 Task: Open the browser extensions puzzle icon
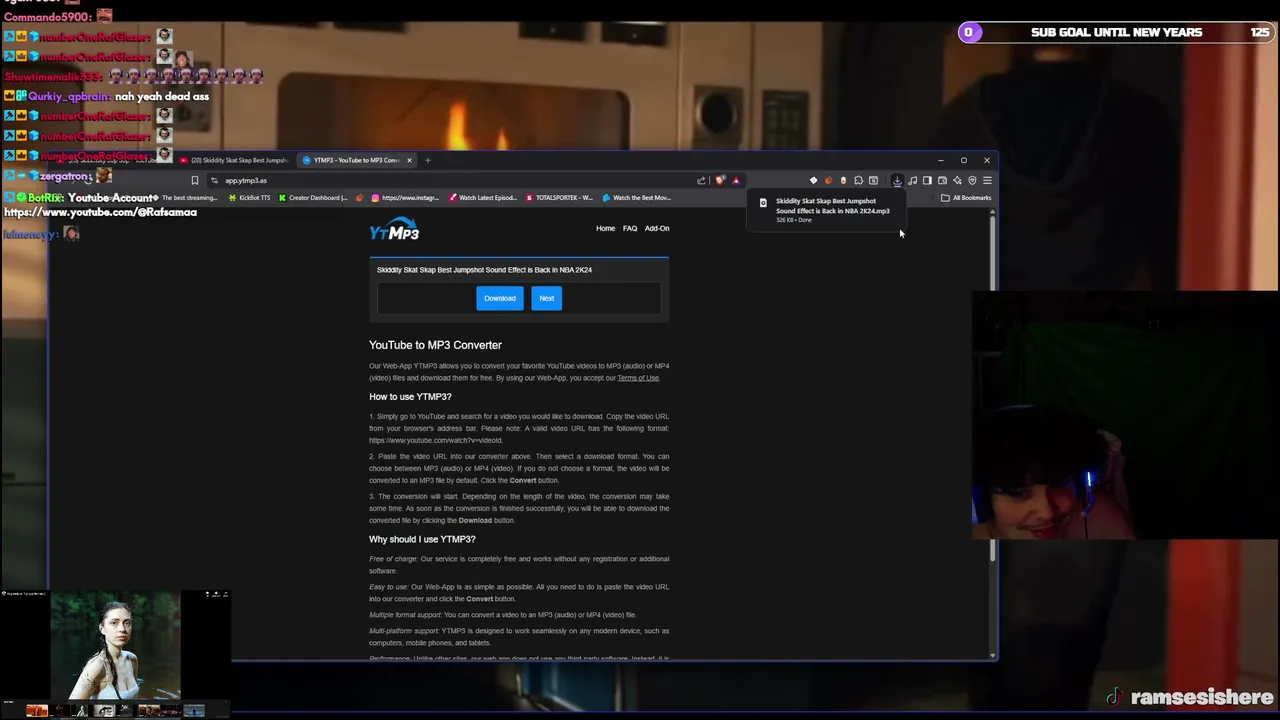pos(858,181)
